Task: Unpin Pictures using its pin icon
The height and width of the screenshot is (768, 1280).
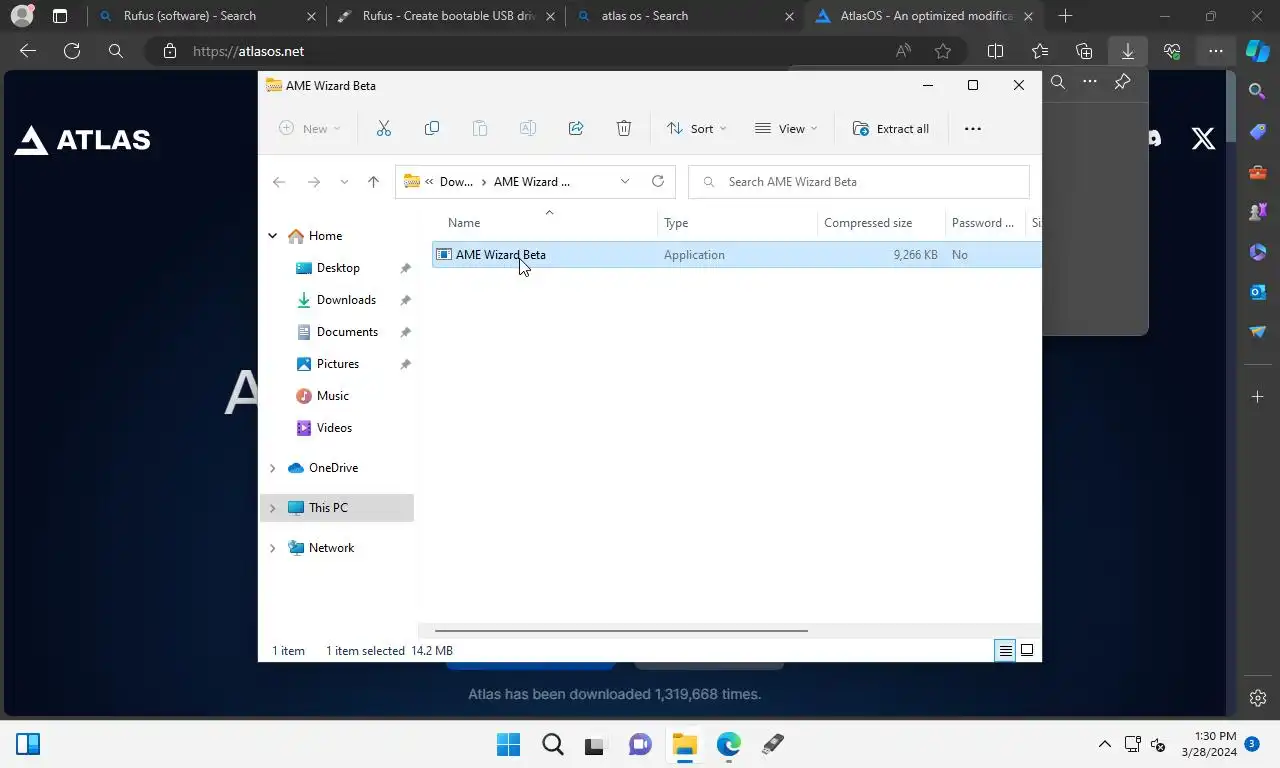Action: [x=405, y=364]
